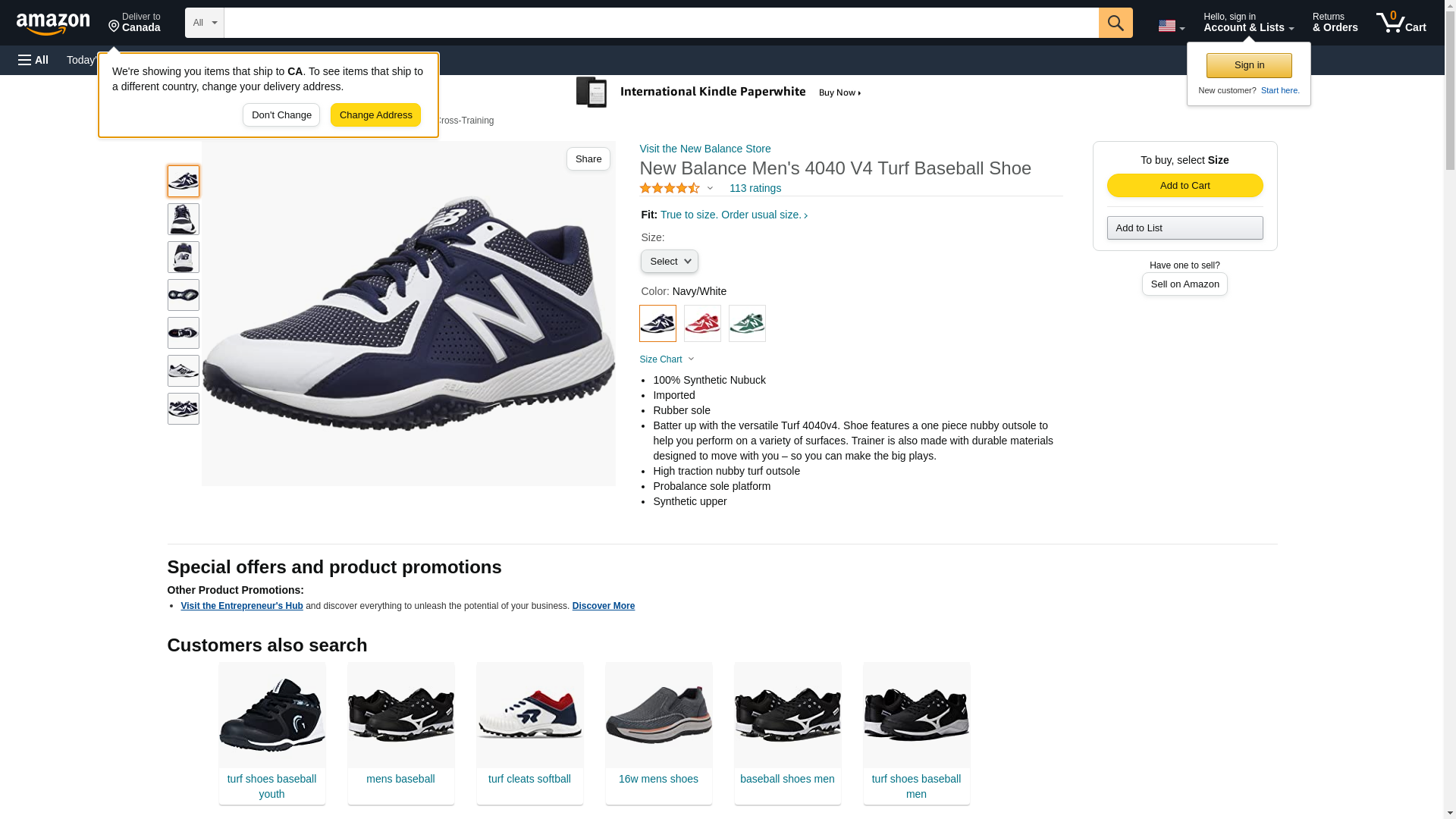Open Returns & Orders
The height and width of the screenshot is (819, 1456).
1335,23
